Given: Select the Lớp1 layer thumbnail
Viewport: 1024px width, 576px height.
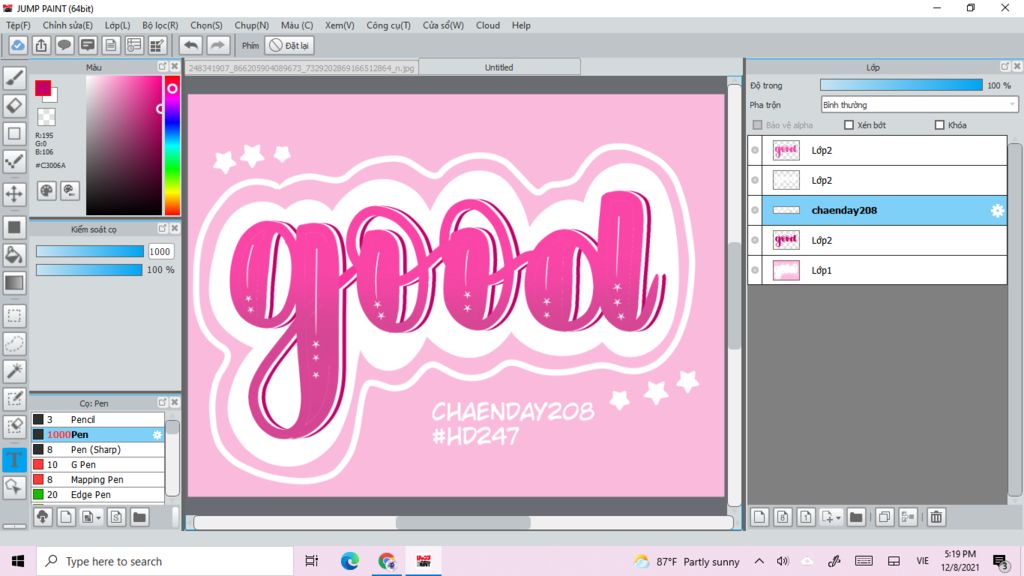Looking at the screenshot, I should pos(786,270).
